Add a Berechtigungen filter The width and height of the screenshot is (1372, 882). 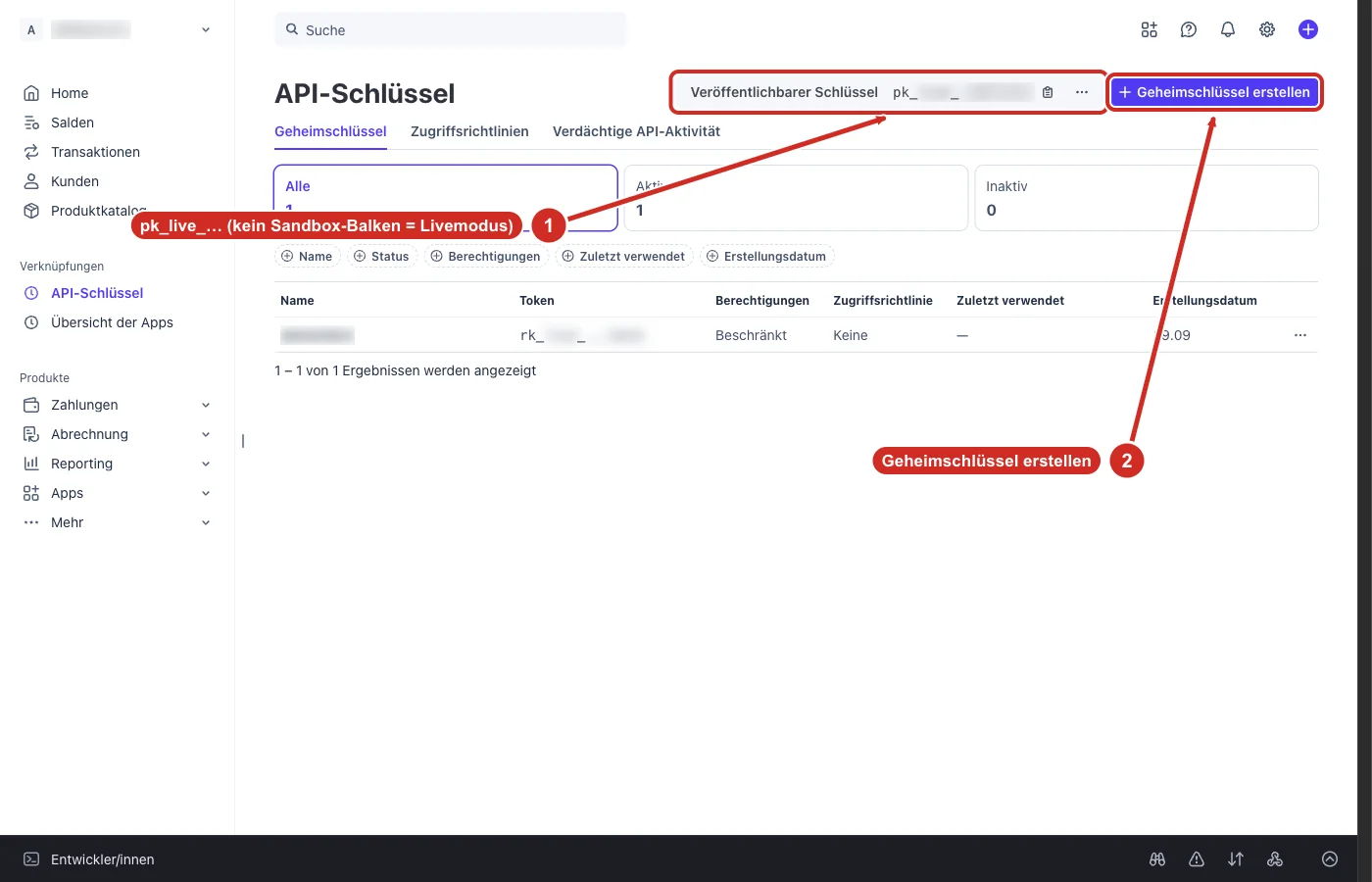pos(485,257)
